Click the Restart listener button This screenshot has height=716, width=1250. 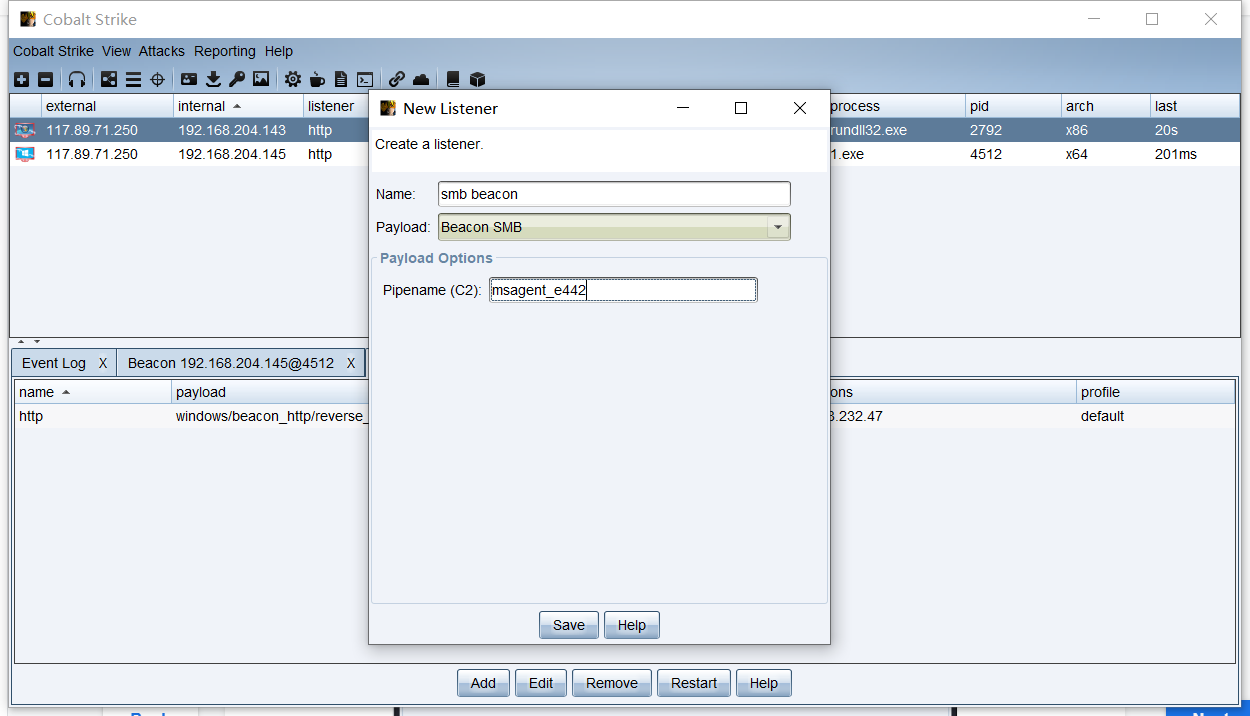(x=694, y=683)
